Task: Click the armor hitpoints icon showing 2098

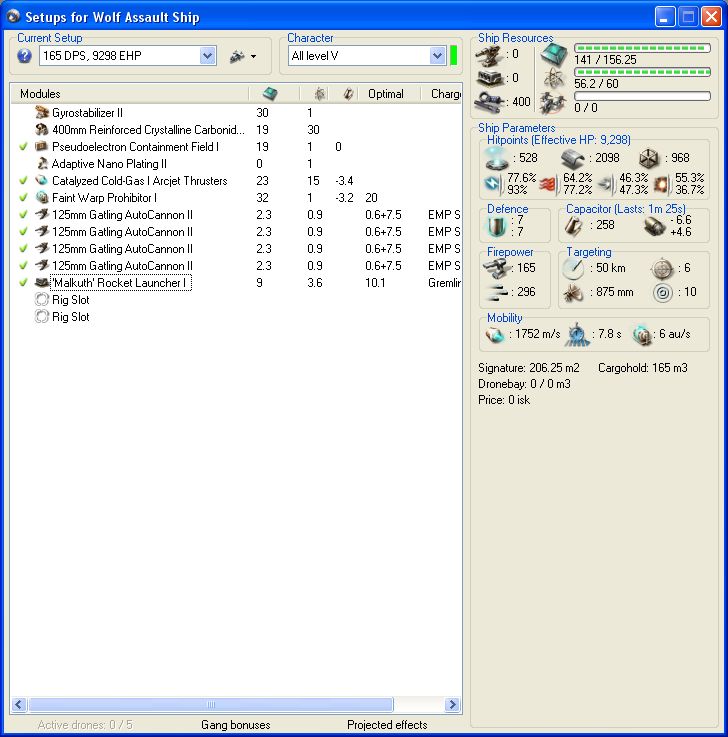Action: click(x=573, y=159)
